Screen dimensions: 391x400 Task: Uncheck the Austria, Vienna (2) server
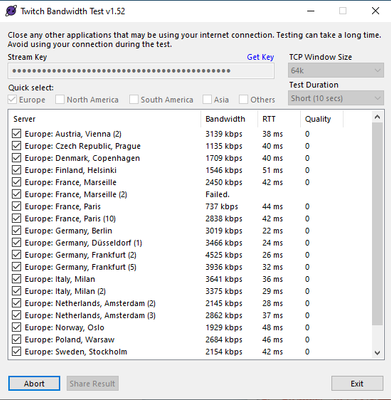[16, 134]
